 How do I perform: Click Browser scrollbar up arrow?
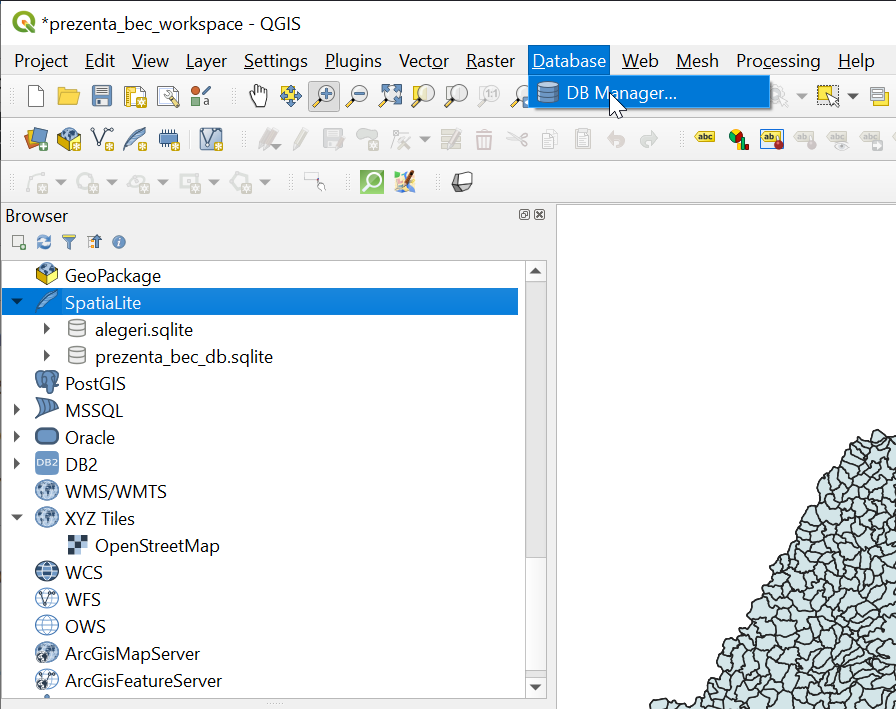click(535, 271)
